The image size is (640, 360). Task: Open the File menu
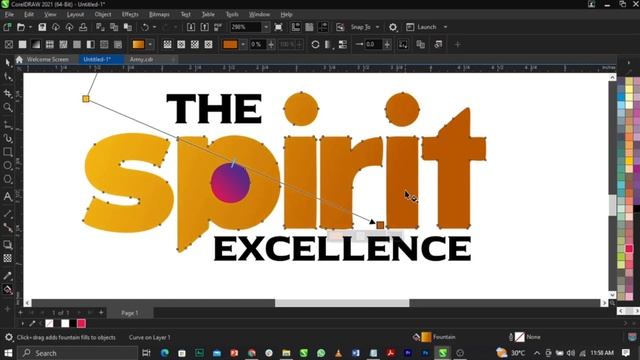9,14
